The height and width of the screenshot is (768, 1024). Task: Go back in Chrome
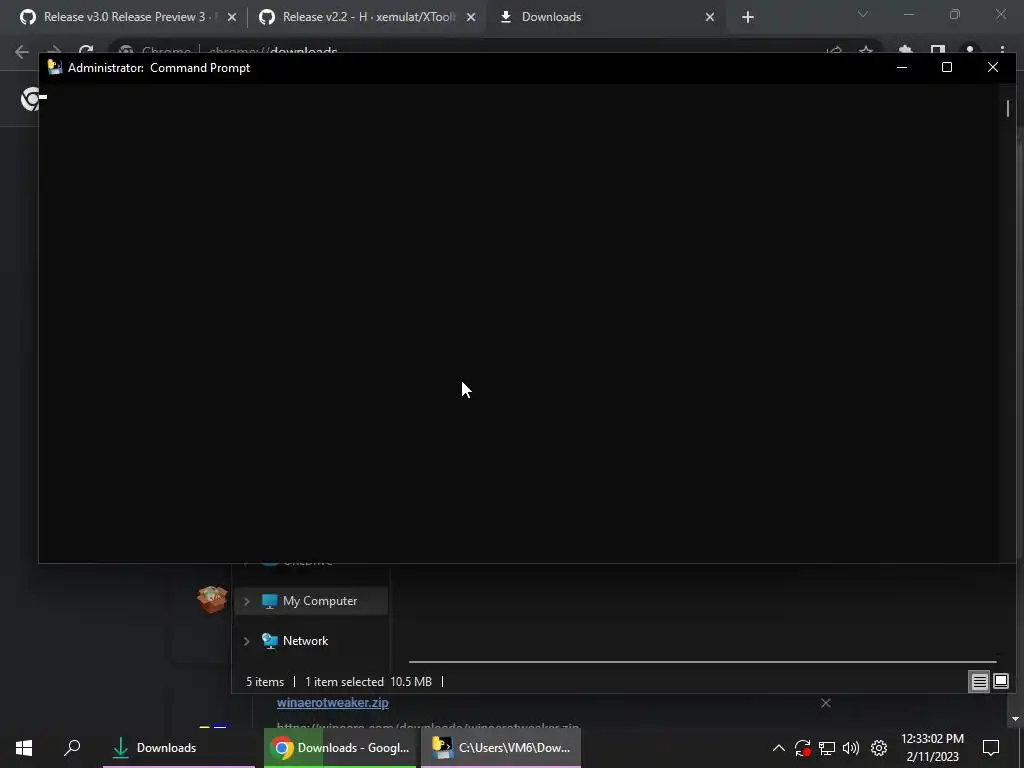[x=22, y=51]
